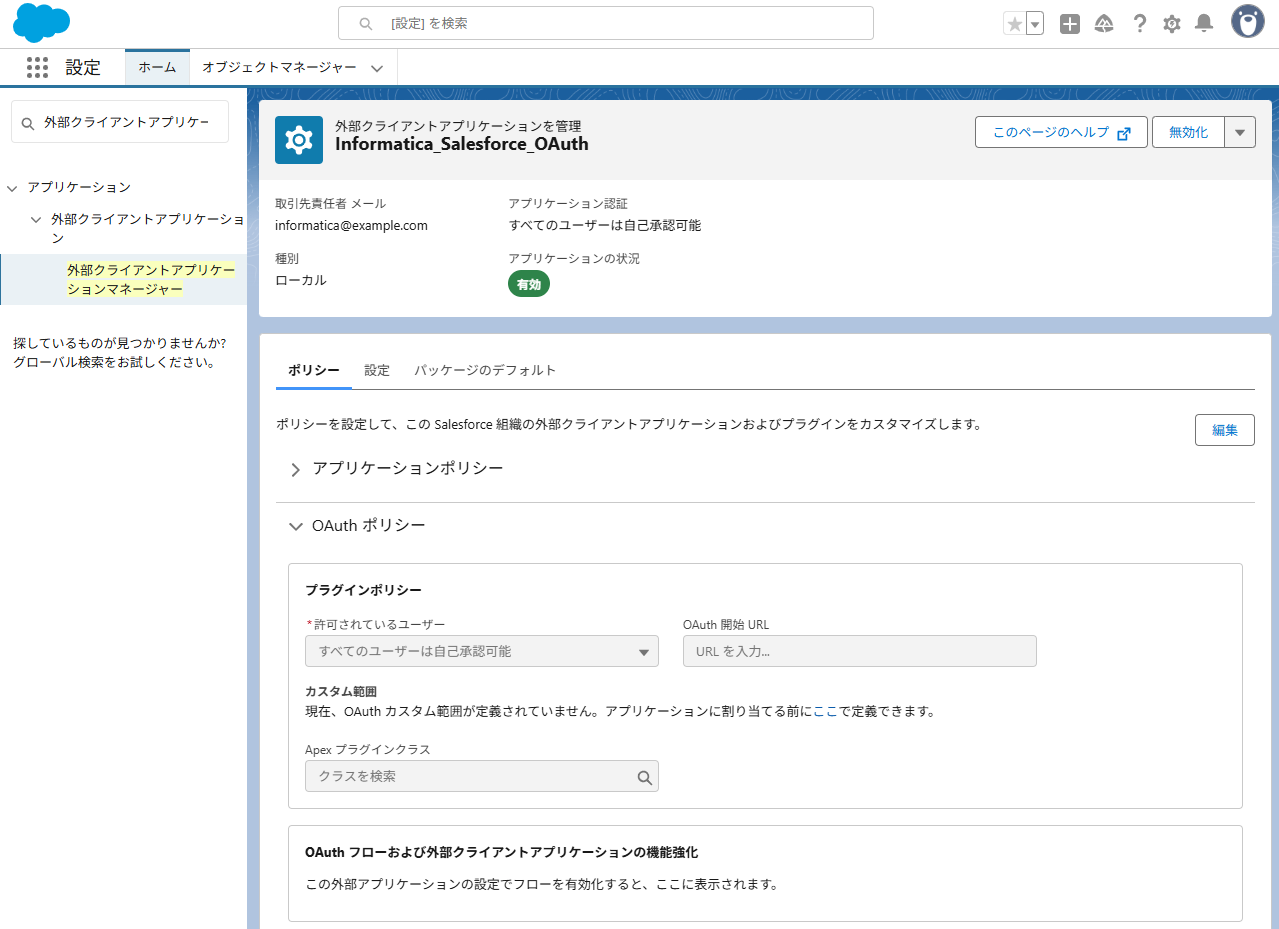Click the プラグインポリシー heading
The width and height of the screenshot is (1279, 929).
pyautogui.click(x=363, y=590)
